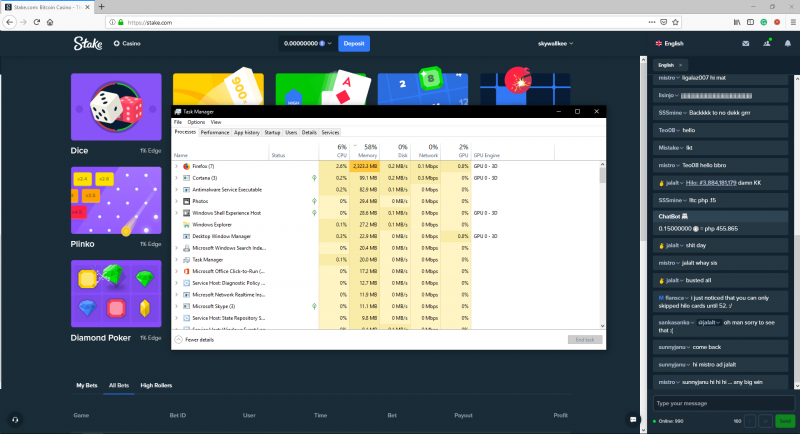Open the Firefox hamburger menu
Viewport: 800px width, 434px height.
(793, 22)
